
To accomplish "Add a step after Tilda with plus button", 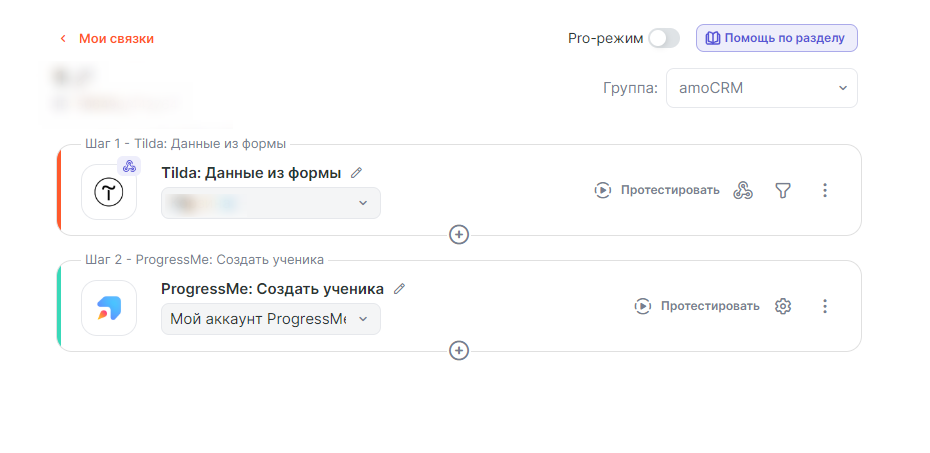I will pyautogui.click(x=459, y=234).
